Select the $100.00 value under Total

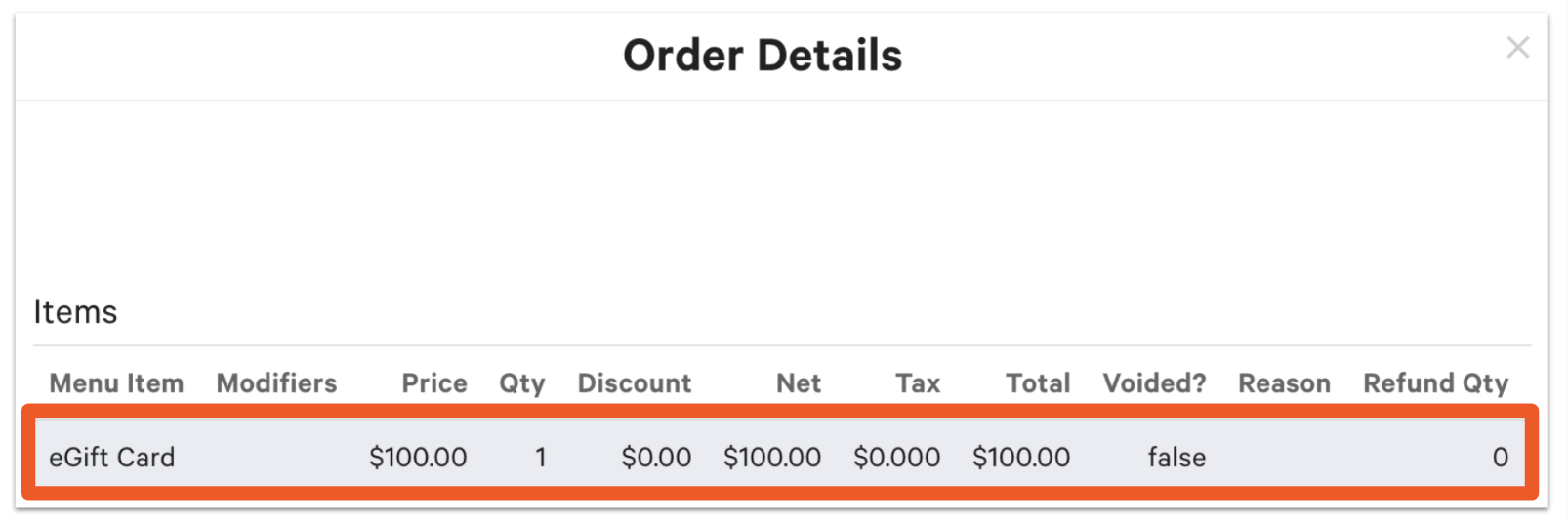coord(1020,457)
